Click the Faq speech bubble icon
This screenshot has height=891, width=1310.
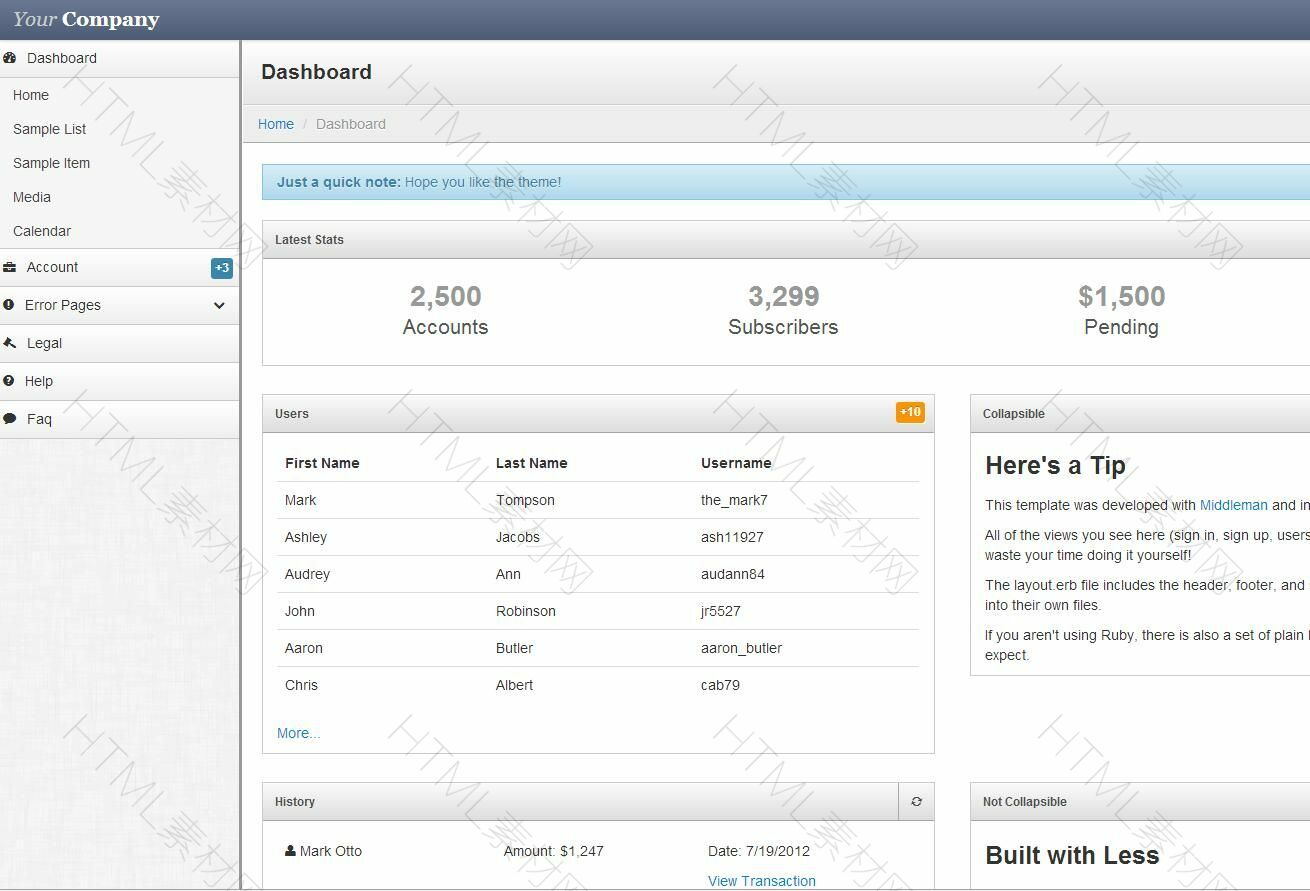pyautogui.click(x=10, y=419)
